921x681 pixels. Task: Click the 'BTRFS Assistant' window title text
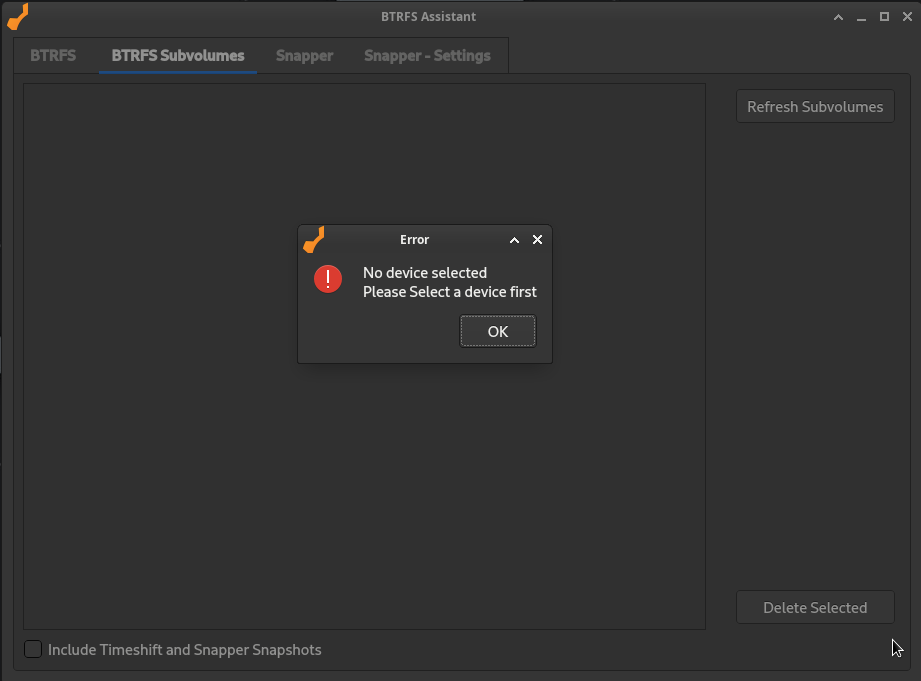(x=428, y=16)
